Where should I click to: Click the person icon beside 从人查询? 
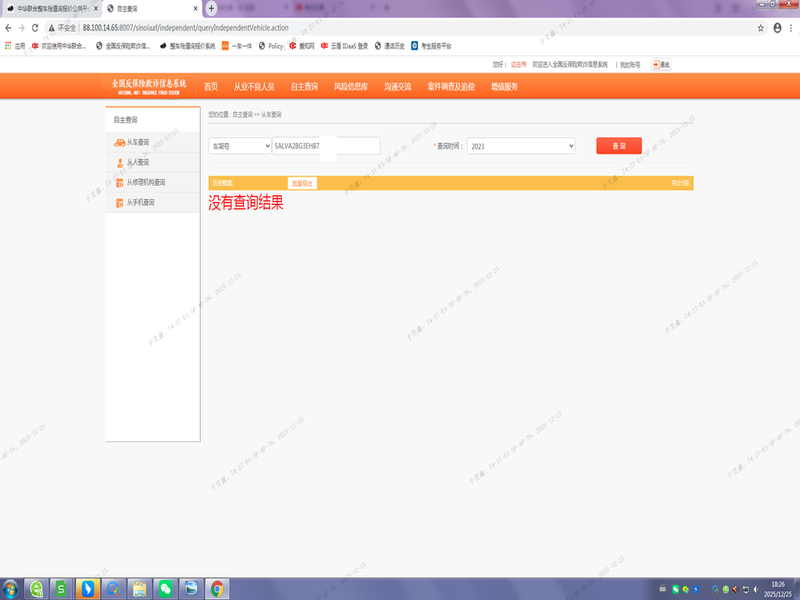119,162
